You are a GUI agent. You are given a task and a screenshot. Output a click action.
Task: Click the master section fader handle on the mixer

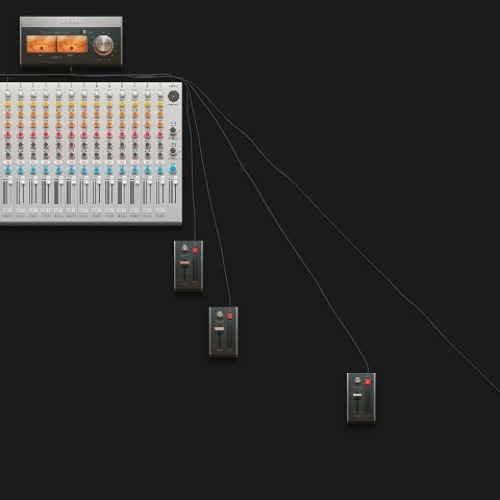[x=176, y=180]
